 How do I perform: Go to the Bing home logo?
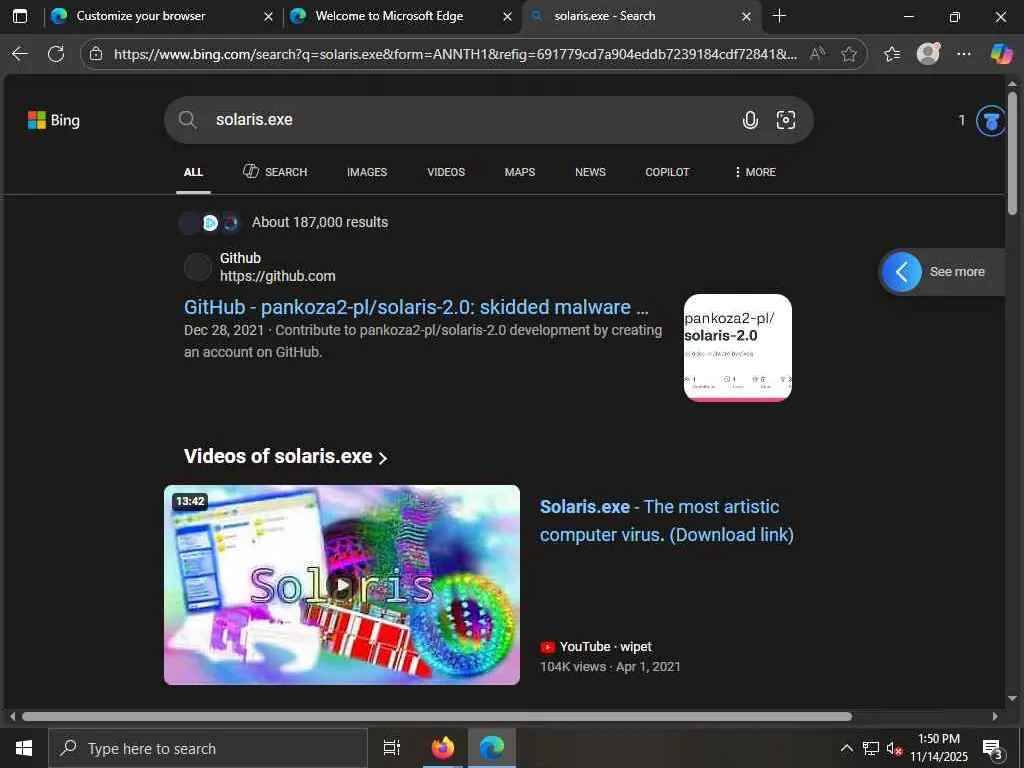point(54,120)
